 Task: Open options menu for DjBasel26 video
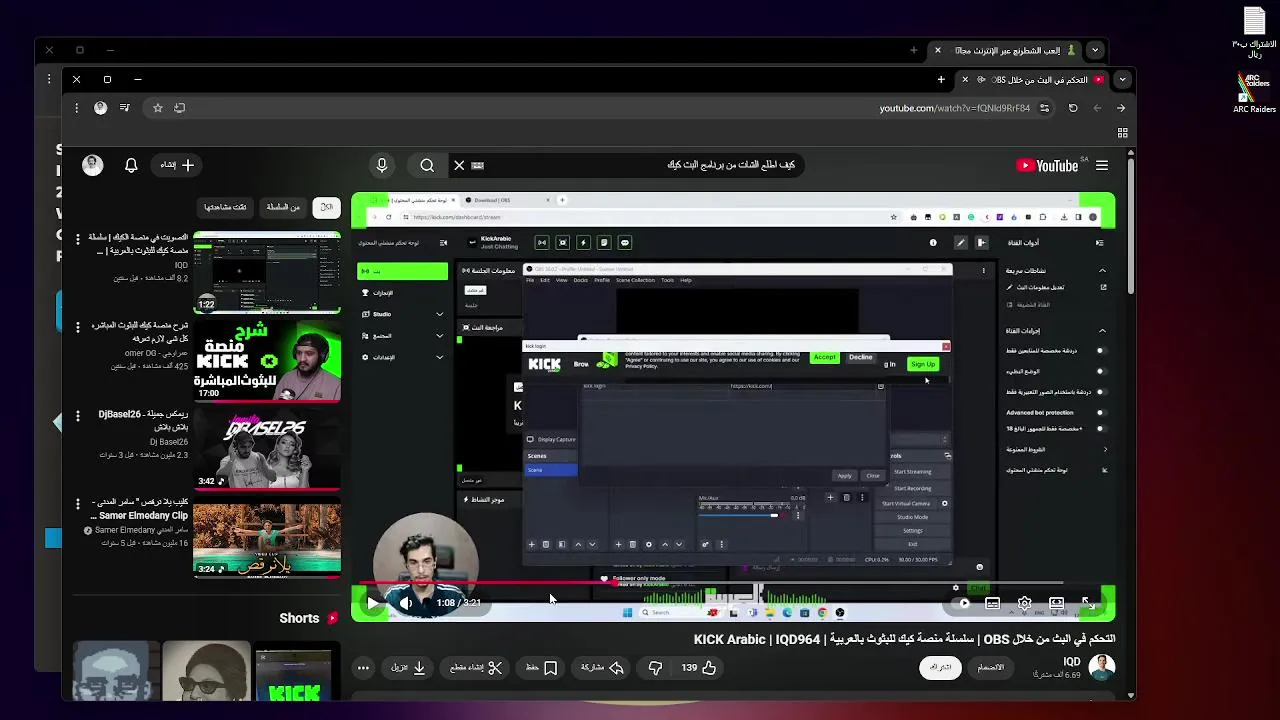pyautogui.click(x=77, y=415)
